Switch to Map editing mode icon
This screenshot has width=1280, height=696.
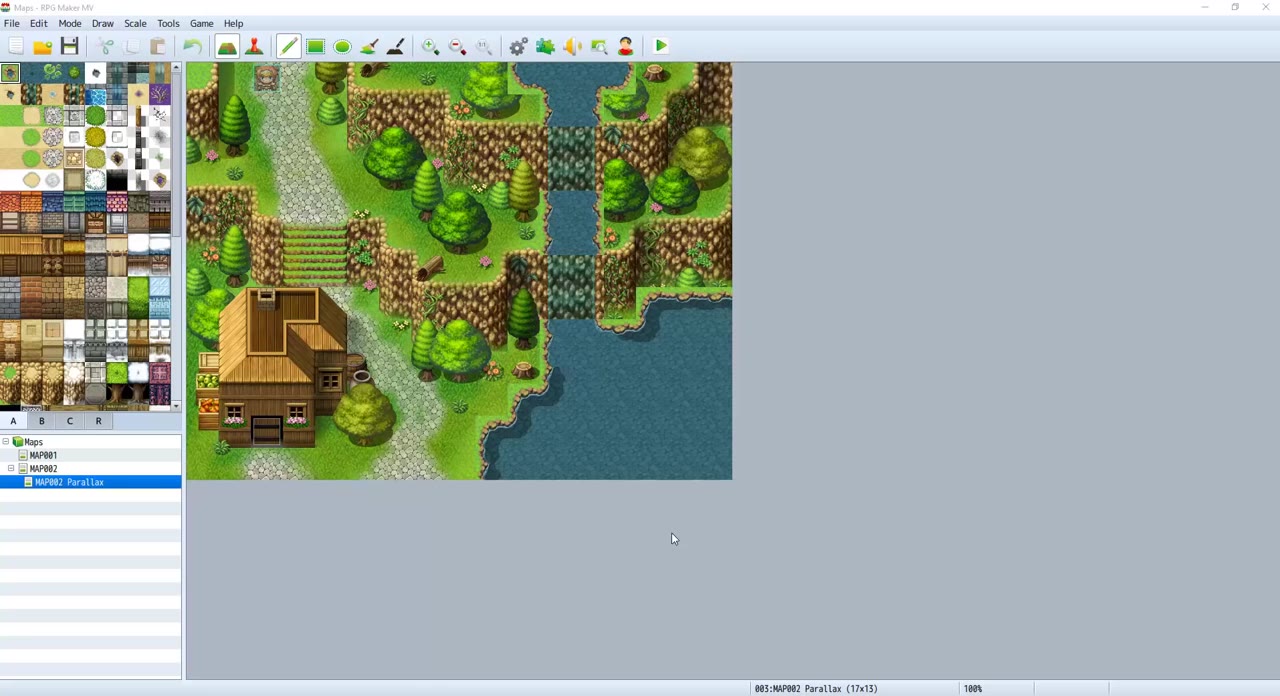pos(227,46)
